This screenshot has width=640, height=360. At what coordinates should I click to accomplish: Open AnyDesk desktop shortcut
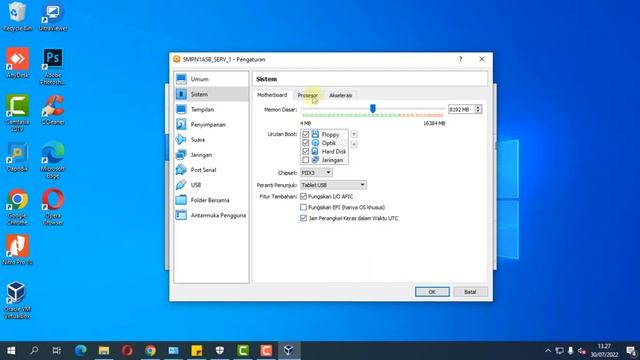(17, 63)
